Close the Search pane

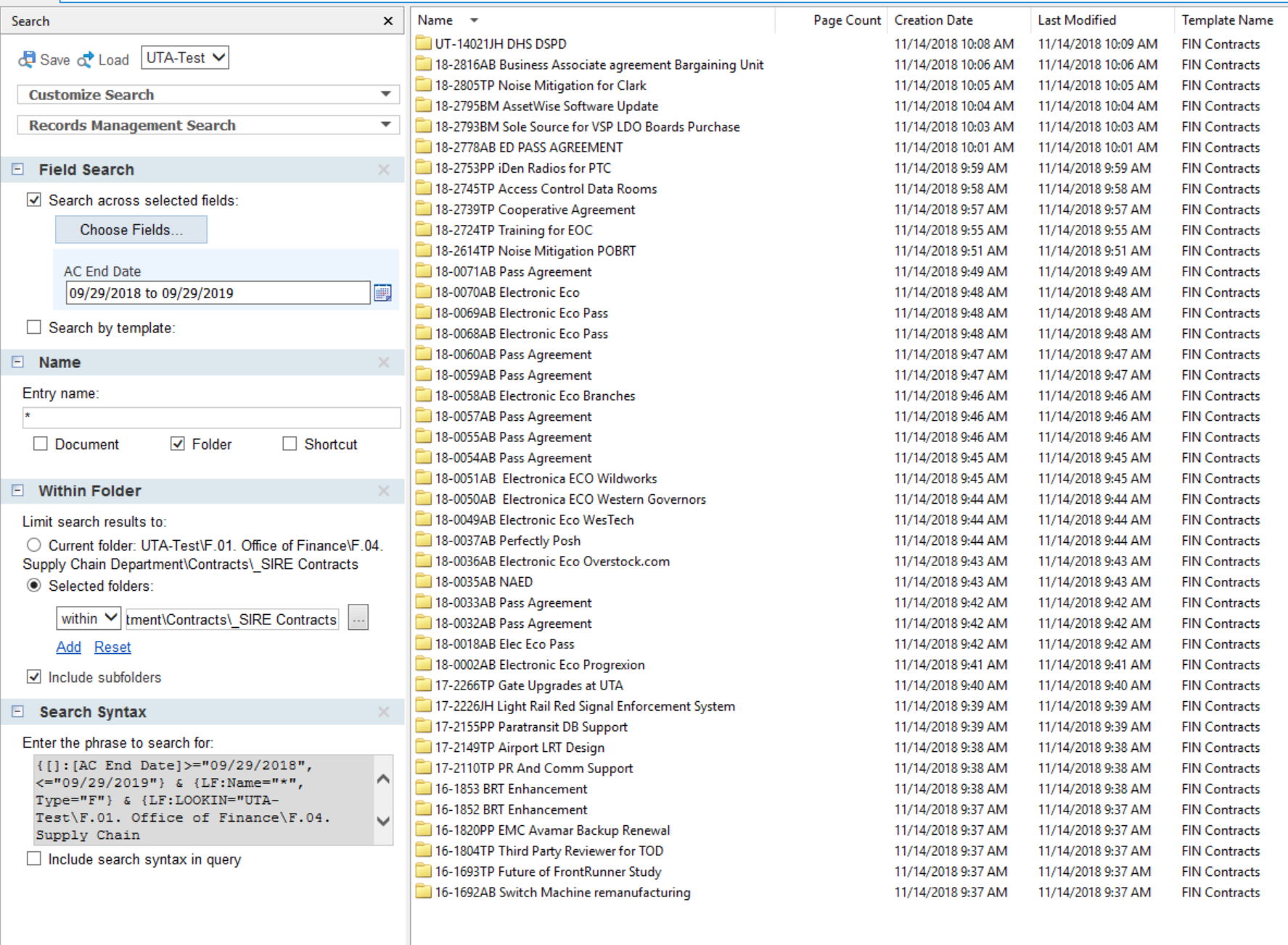pyautogui.click(x=388, y=21)
